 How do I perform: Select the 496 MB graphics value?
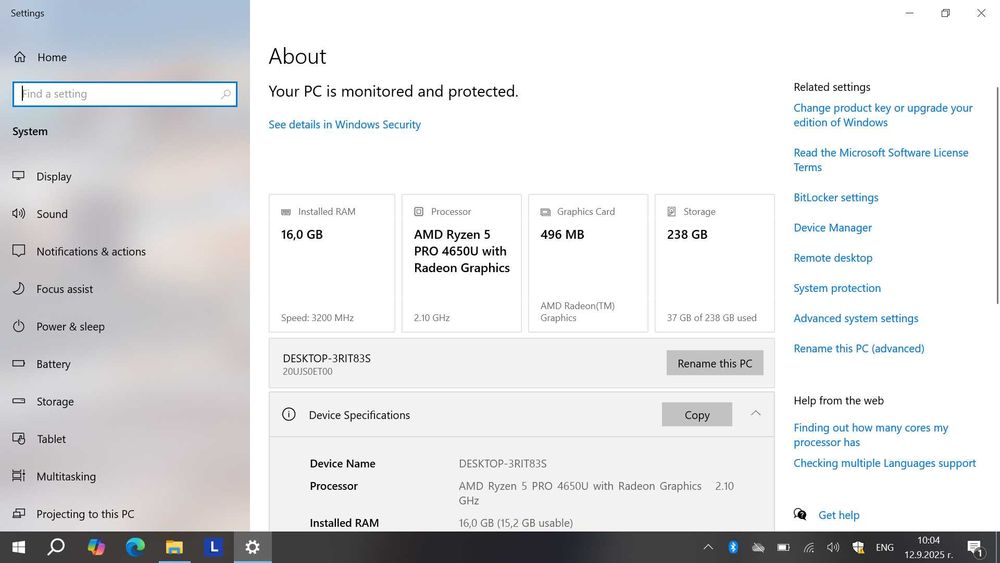[x=562, y=235]
